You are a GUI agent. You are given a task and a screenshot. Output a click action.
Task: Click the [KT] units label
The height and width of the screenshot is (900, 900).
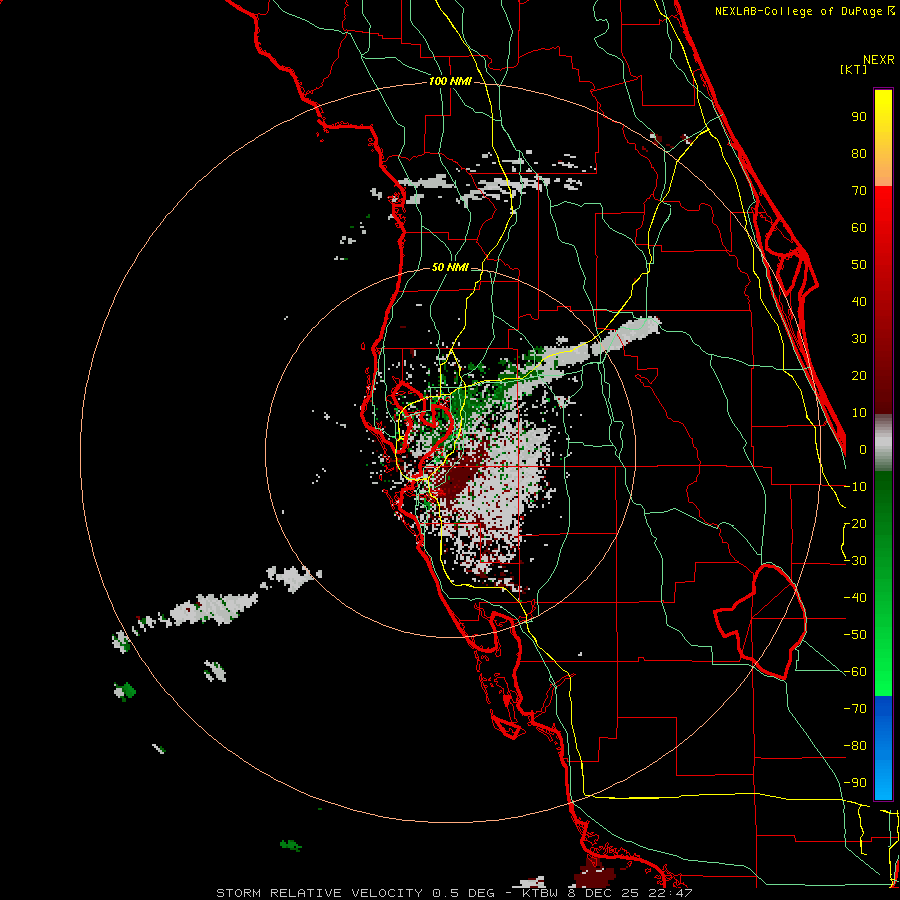(x=854, y=69)
